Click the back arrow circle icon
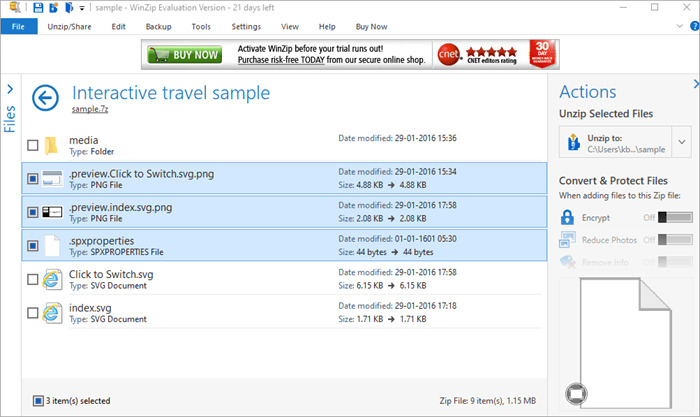 tap(45, 96)
